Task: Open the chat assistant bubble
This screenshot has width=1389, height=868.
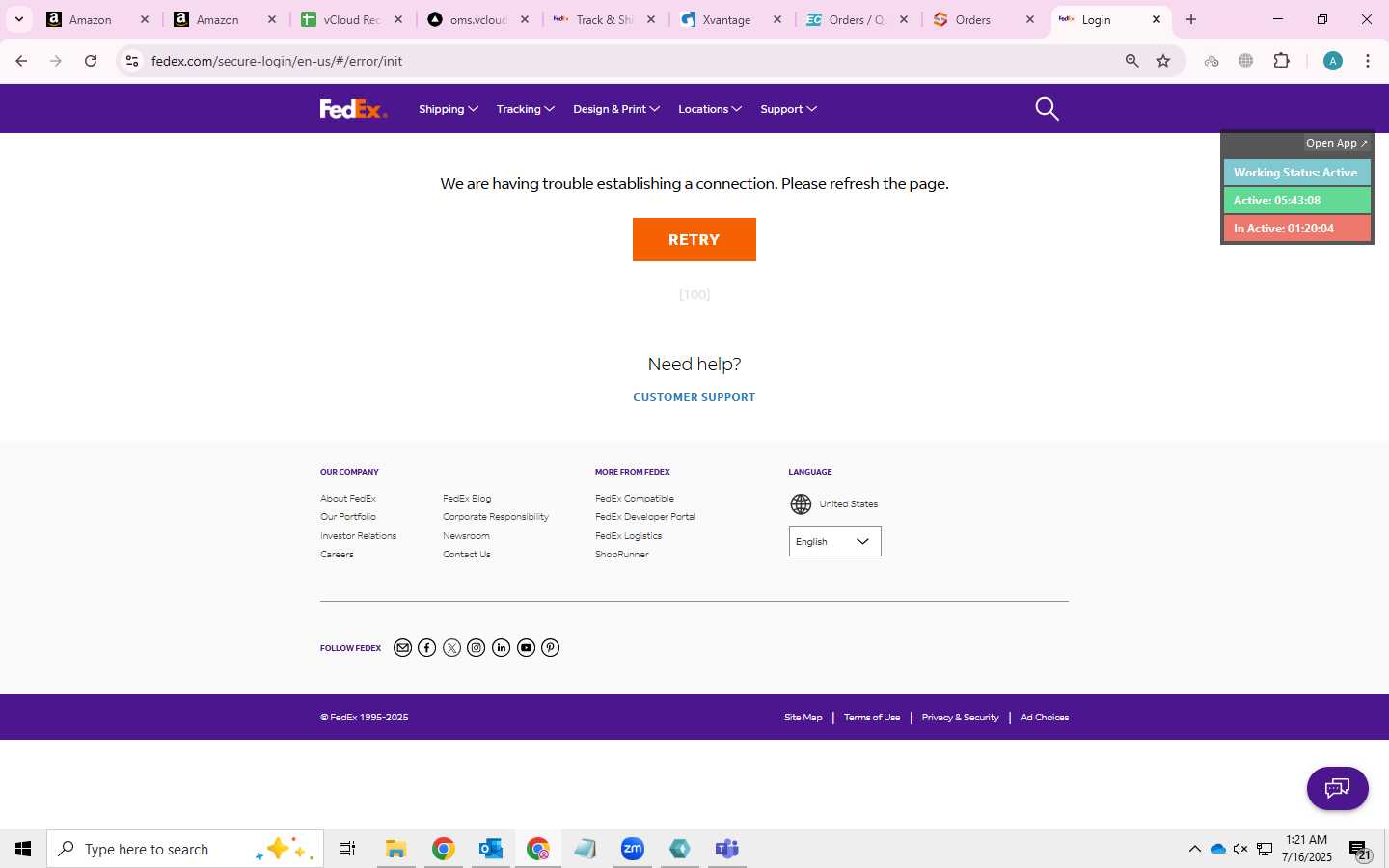Action: coord(1337,789)
